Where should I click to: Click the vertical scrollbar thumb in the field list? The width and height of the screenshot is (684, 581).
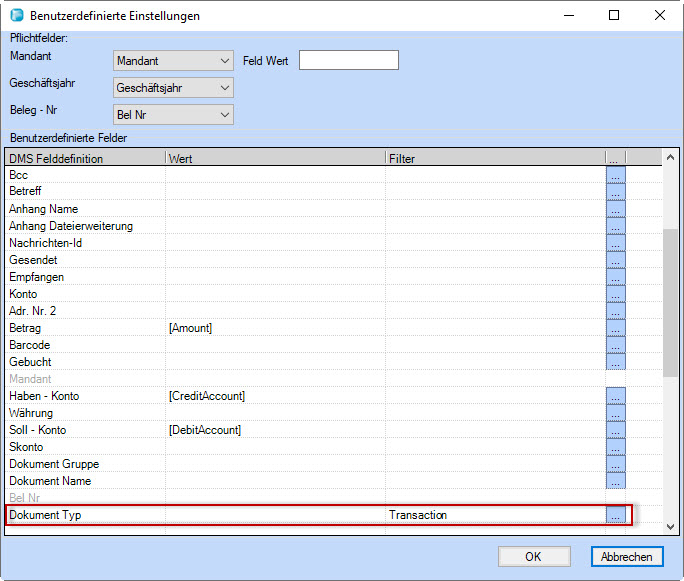[x=669, y=300]
